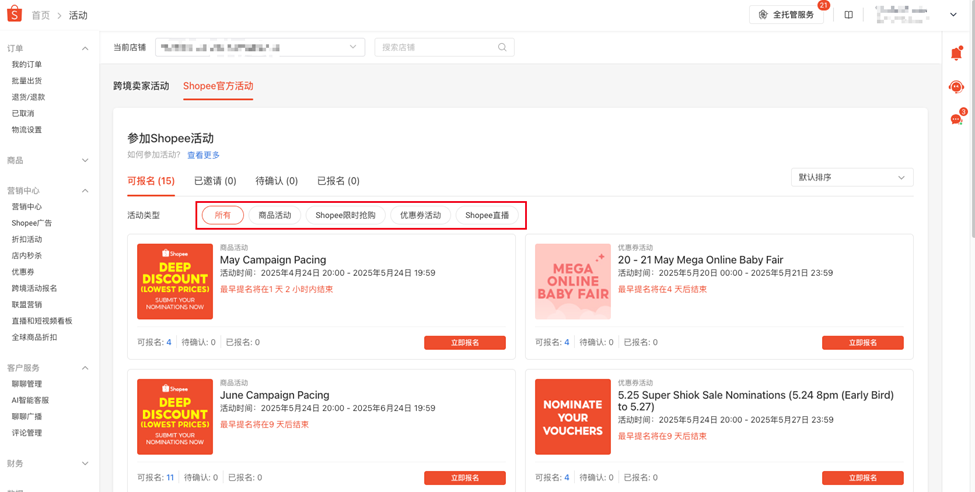Click 立即报名 for May Campaign Pacing
This screenshot has width=975, height=492.
point(464,343)
